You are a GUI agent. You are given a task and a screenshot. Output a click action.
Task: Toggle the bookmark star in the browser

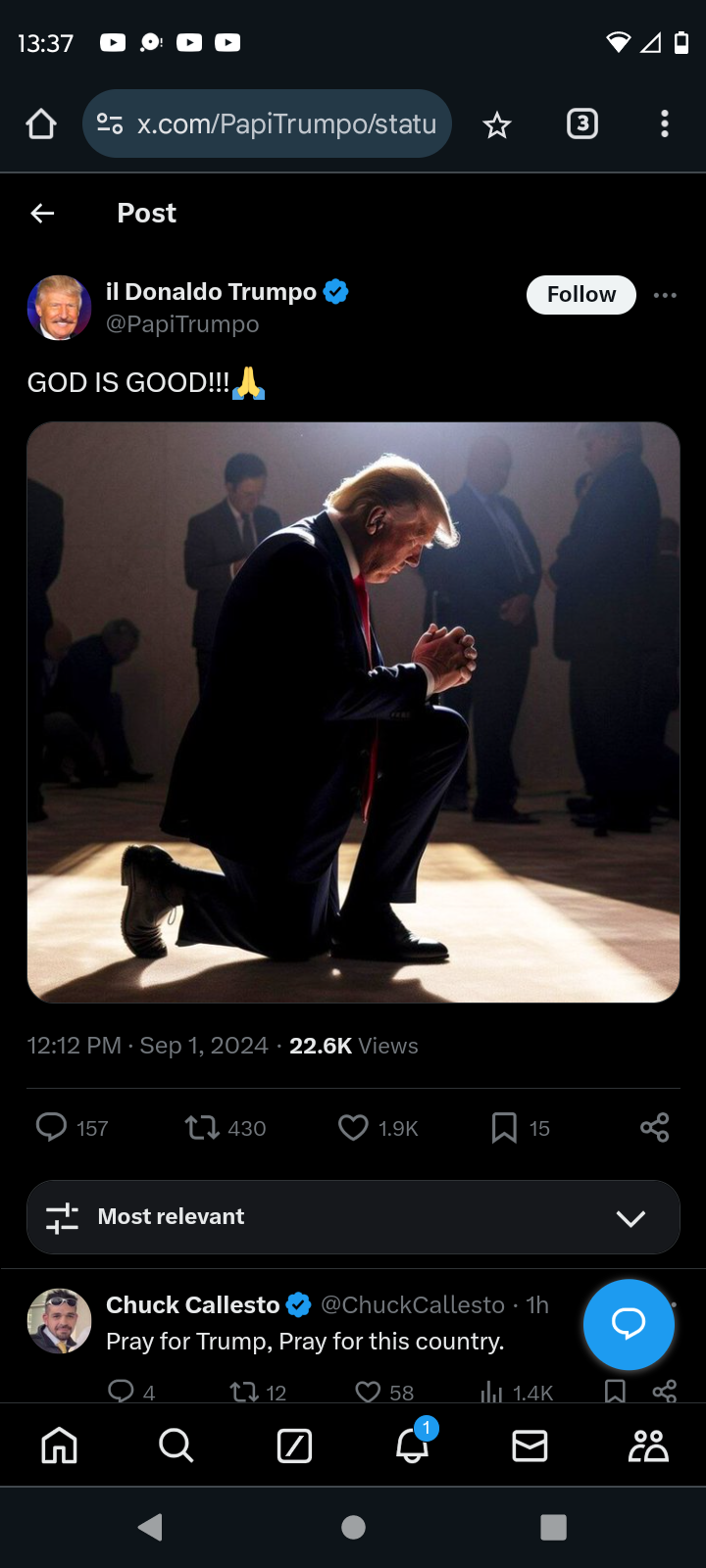point(497,124)
